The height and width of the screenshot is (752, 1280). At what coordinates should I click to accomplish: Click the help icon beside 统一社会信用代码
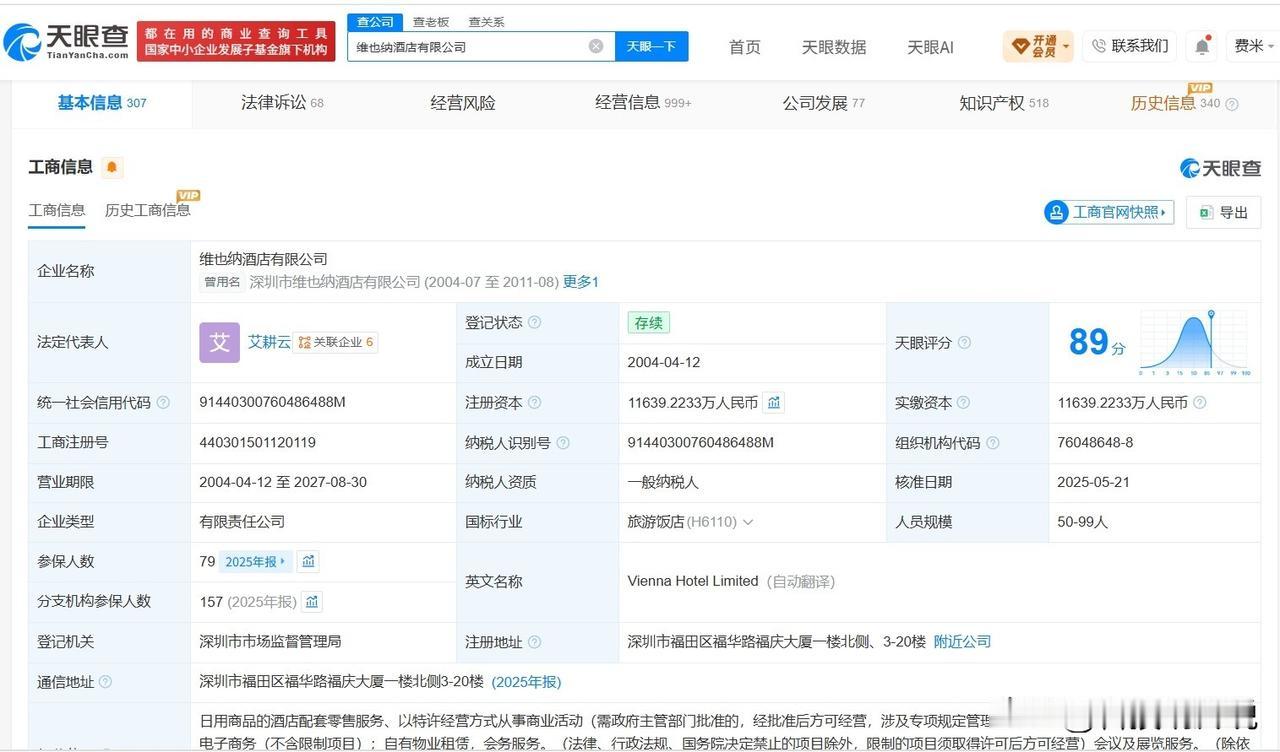(163, 402)
